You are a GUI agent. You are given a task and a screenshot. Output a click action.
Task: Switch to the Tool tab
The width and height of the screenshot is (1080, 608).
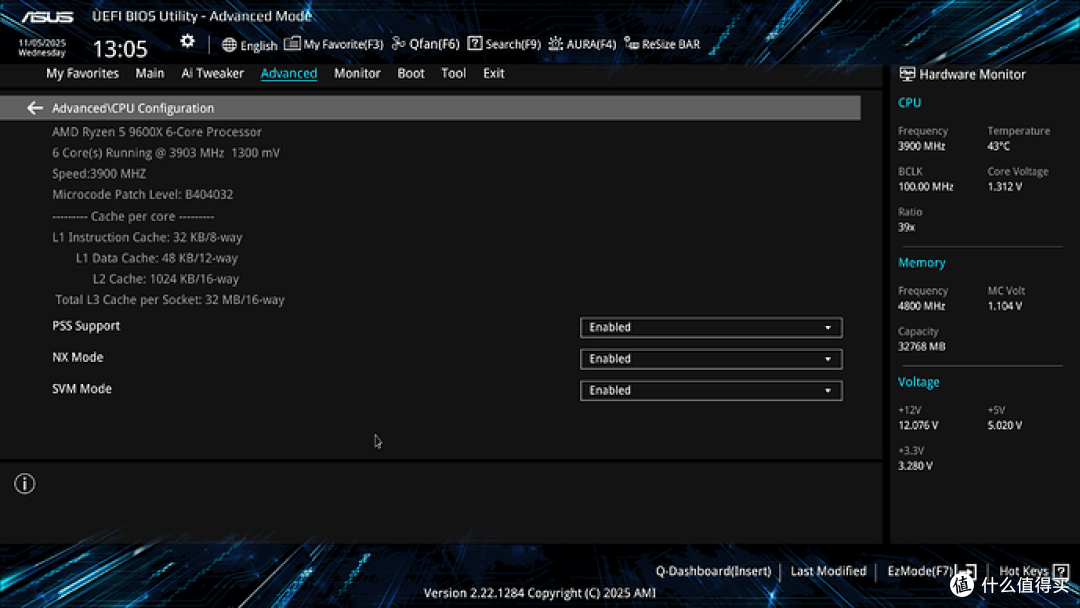[x=453, y=73]
